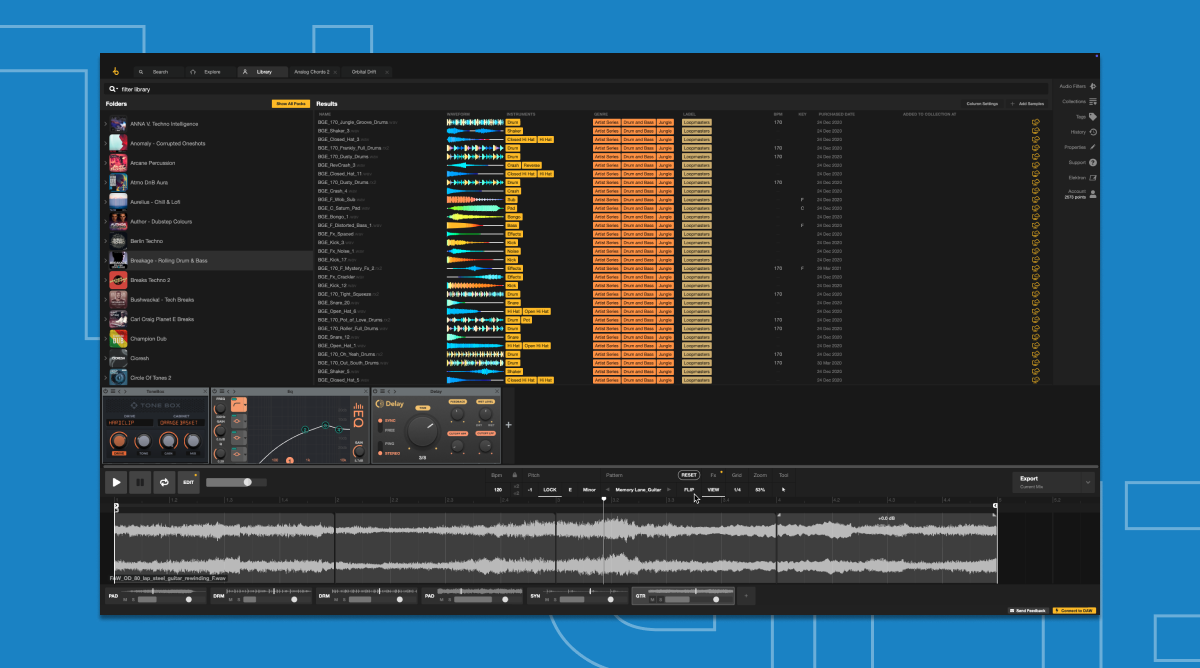Switch to the Analog Chords 2 tab
This screenshot has width=1200, height=668.
point(312,72)
